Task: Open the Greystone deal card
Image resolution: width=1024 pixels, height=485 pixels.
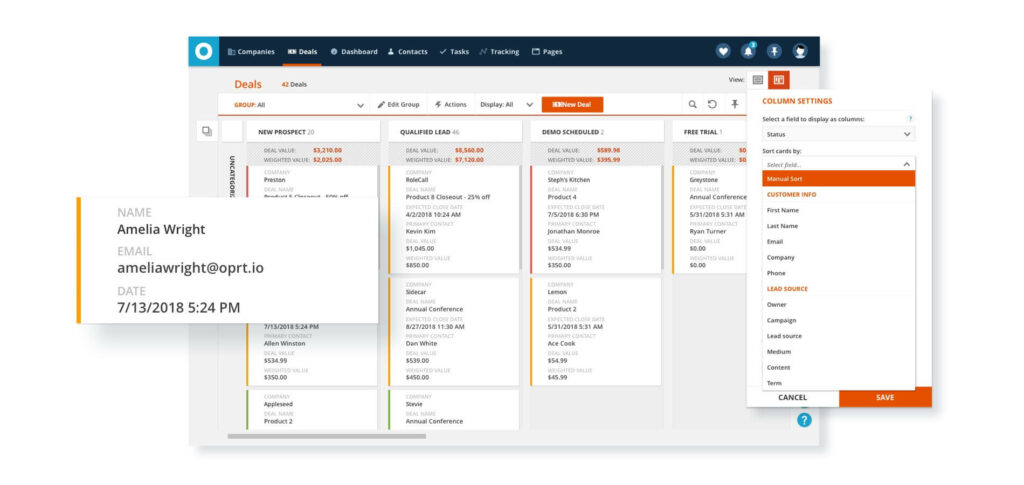Action: click(x=711, y=219)
